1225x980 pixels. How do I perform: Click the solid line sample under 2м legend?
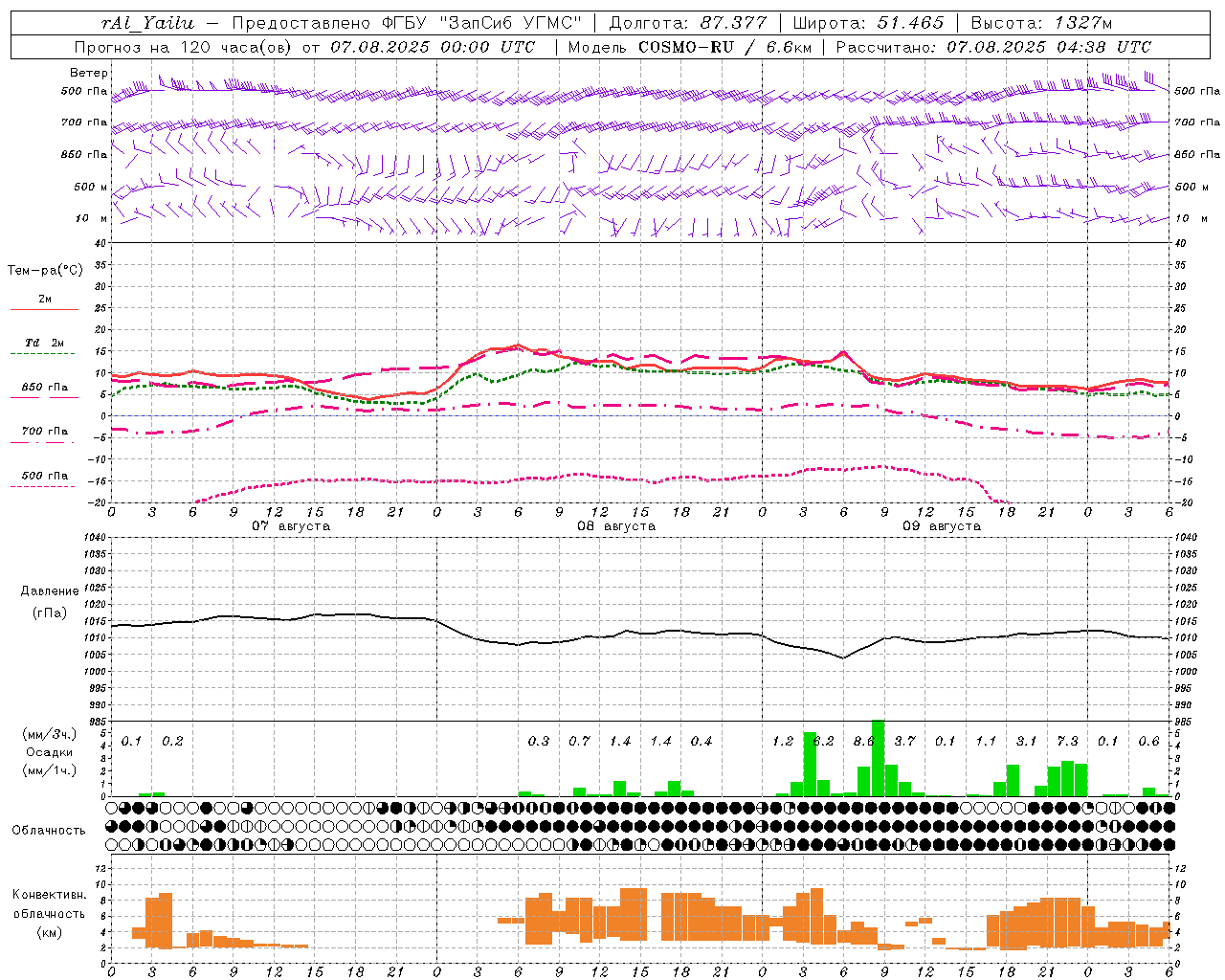[44, 310]
